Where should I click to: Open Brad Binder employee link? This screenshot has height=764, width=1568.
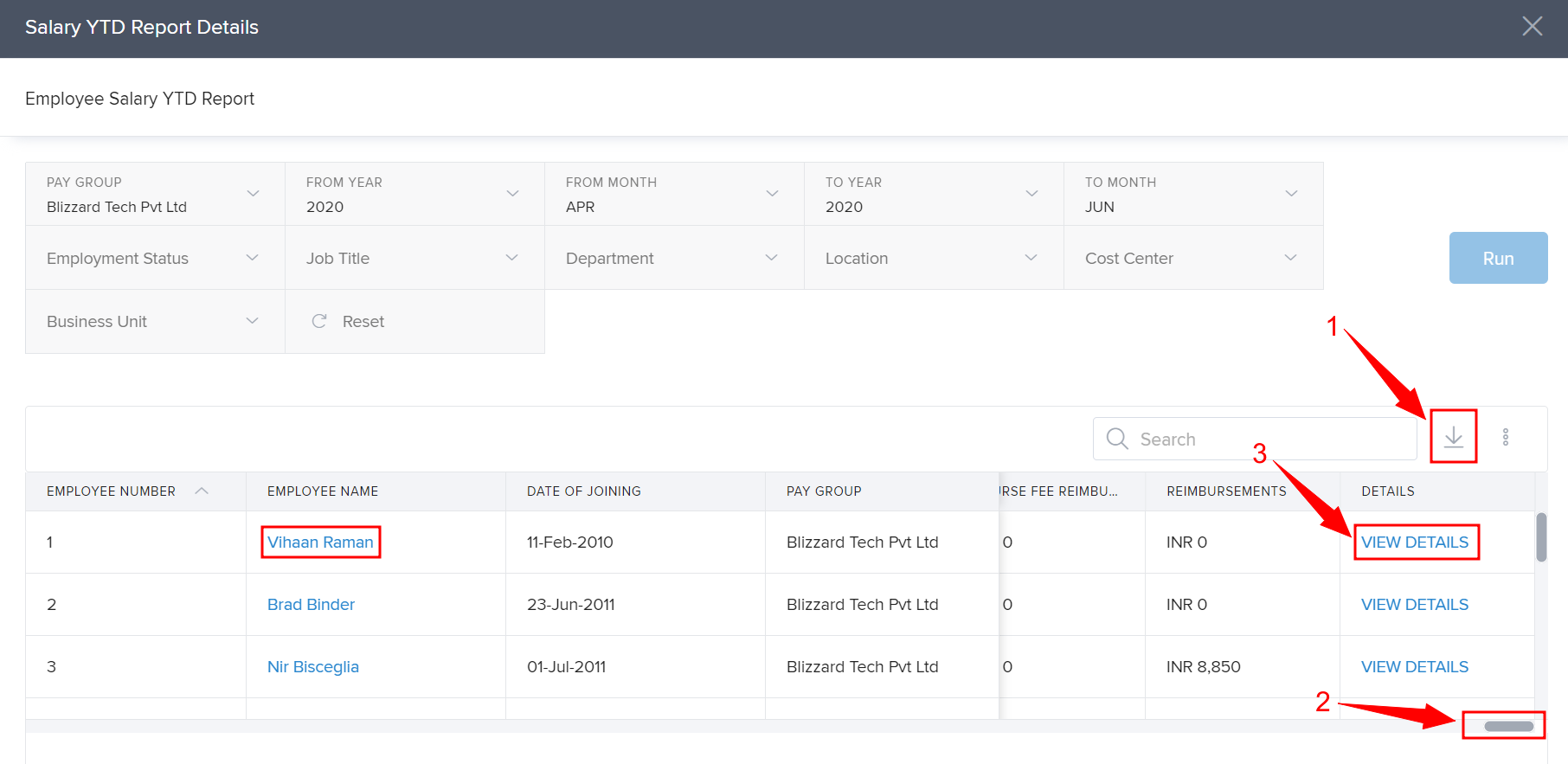(x=311, y=605)
